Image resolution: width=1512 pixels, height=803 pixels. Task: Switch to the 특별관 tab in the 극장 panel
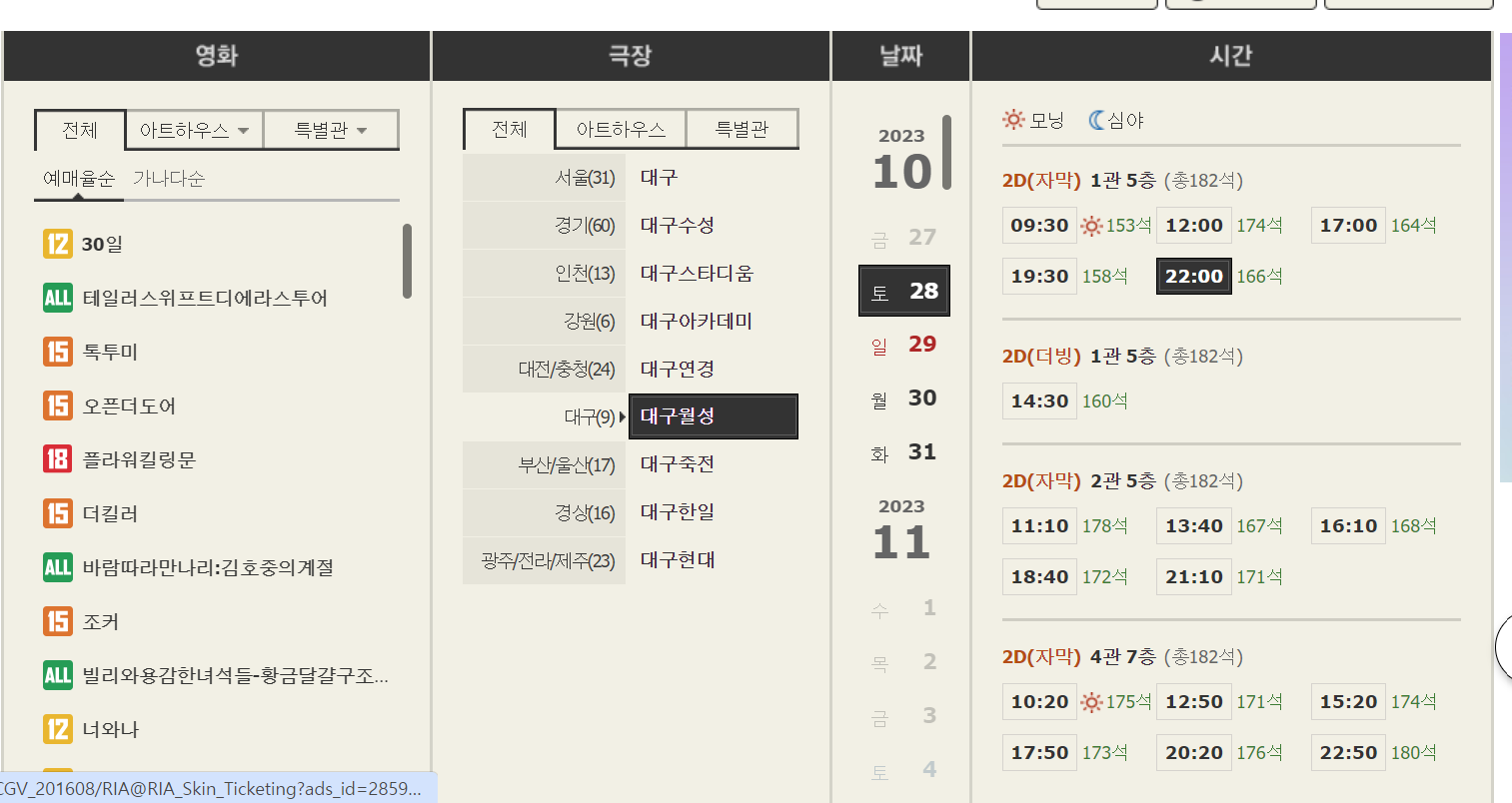point(742,130)
